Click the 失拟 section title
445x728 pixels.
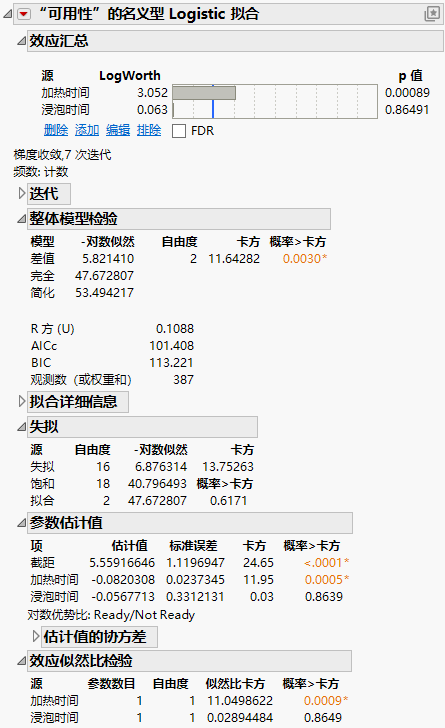[x=44, y=427]
